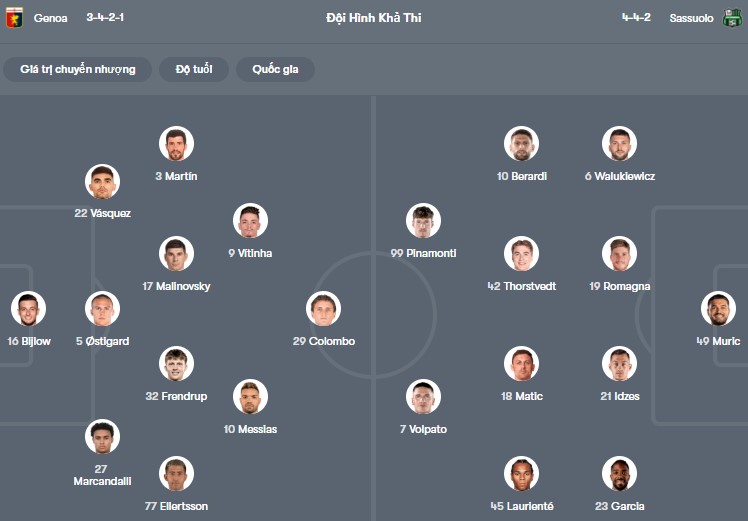
Task: Select goalkeeper Bijlow's photo
Action: (x=28, y=309)
